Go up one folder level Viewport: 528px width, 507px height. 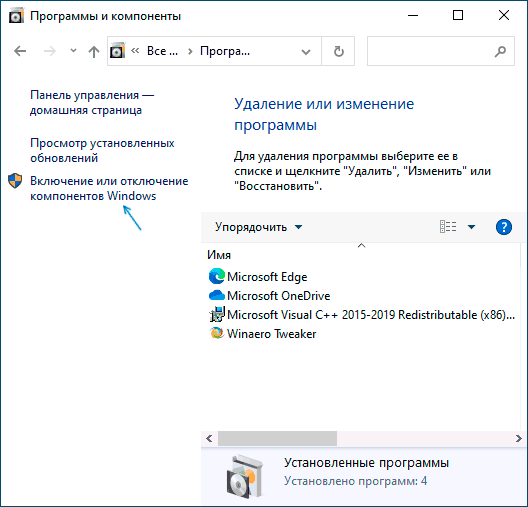pos(94,52)
